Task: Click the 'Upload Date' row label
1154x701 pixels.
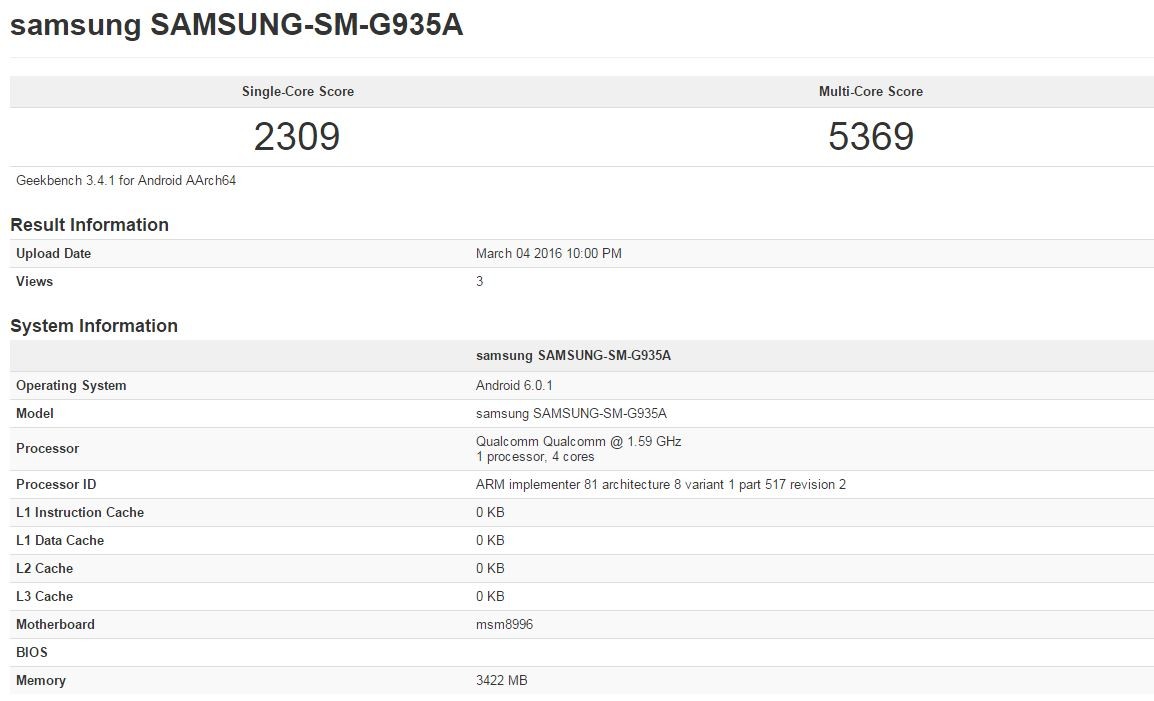Action: pos(53,253)
